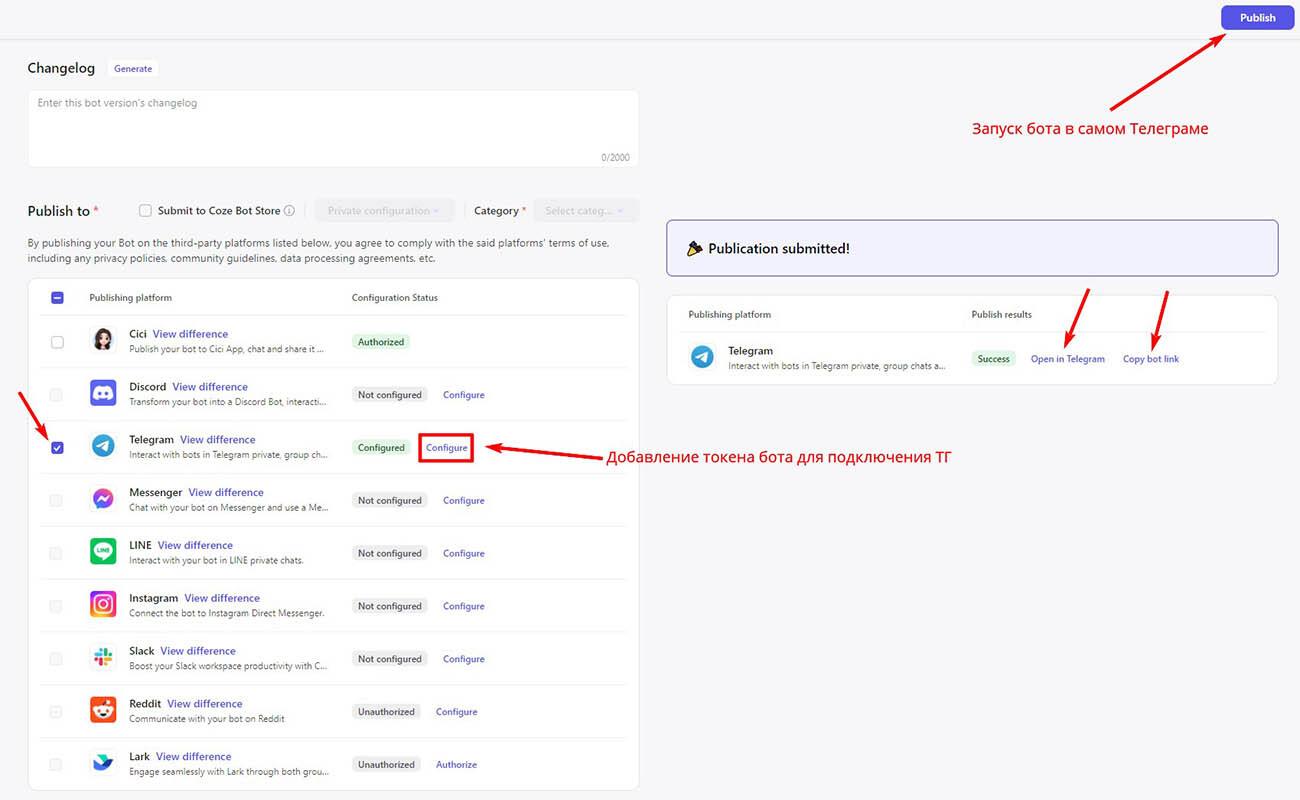Check the Discord platform checkbox
1300x800 pixels.
[x=57, y=395]
